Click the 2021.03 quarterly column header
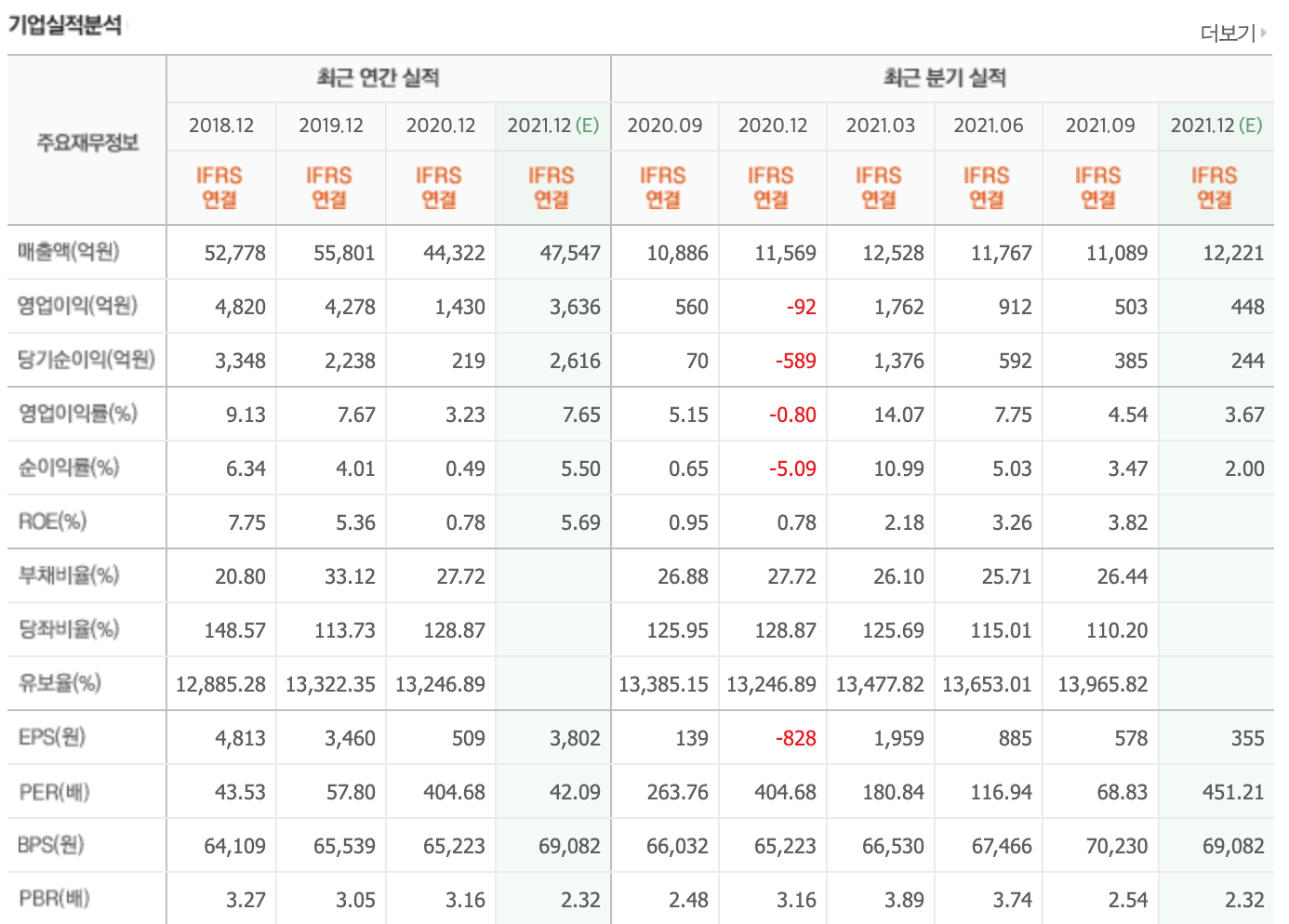Screen dimensions: 1289x924 click(881, 125)
